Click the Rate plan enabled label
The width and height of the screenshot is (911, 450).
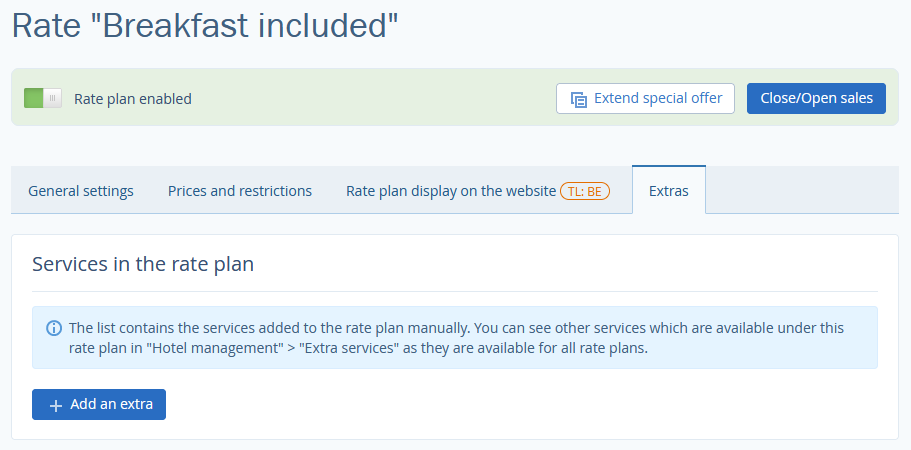click(x=132, y=99)
